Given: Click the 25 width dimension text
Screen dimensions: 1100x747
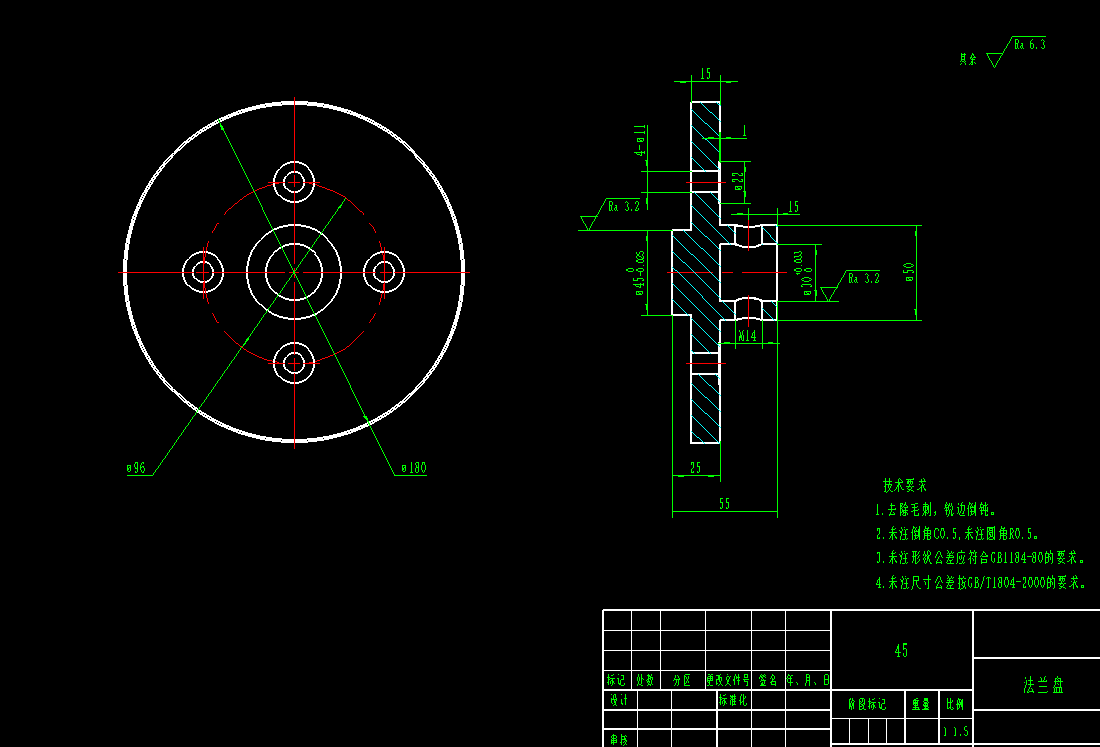Looking at the screenshot, I should click(695, 468).
